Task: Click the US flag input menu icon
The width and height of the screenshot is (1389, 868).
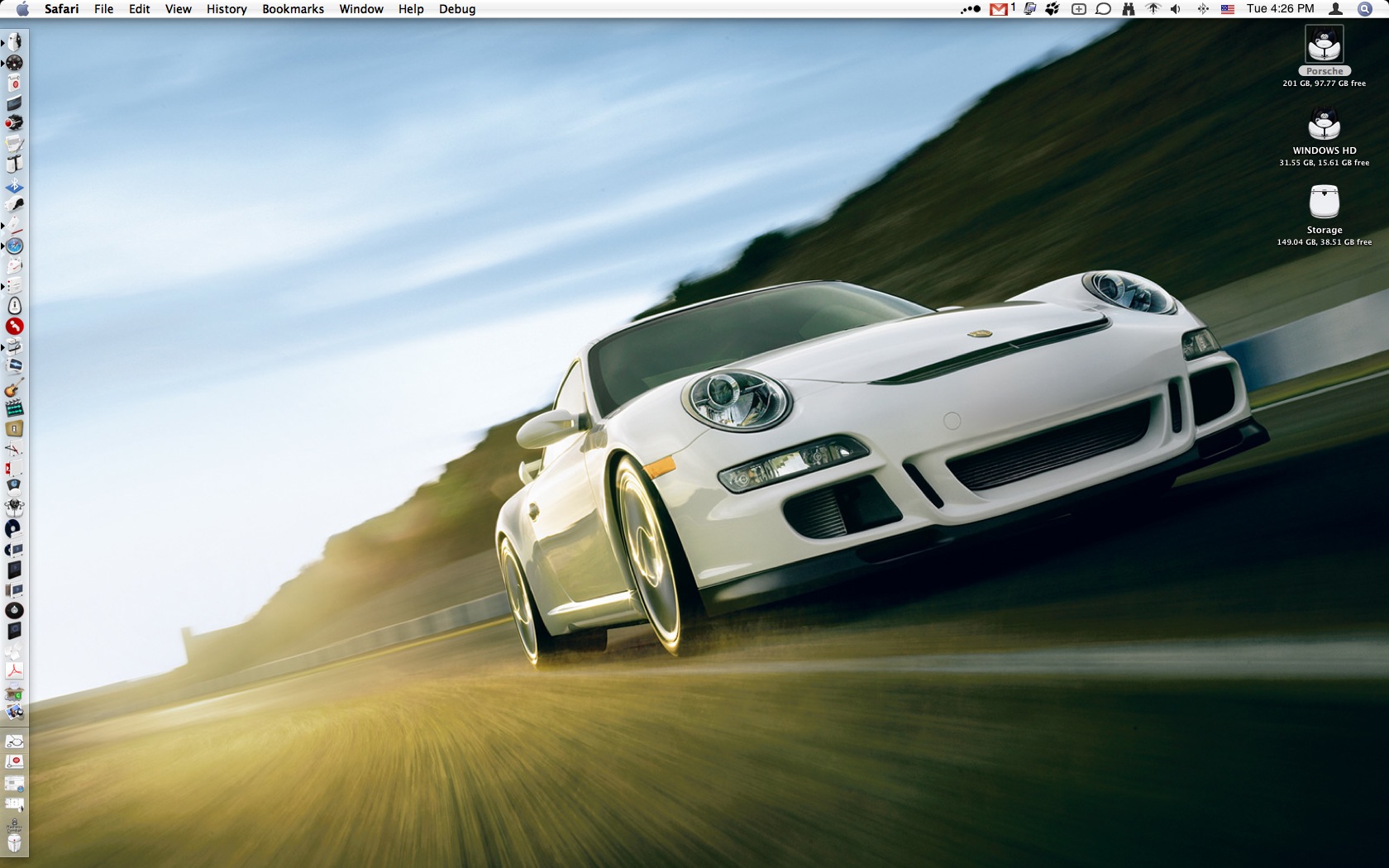Action: [x=1228, y=9]
